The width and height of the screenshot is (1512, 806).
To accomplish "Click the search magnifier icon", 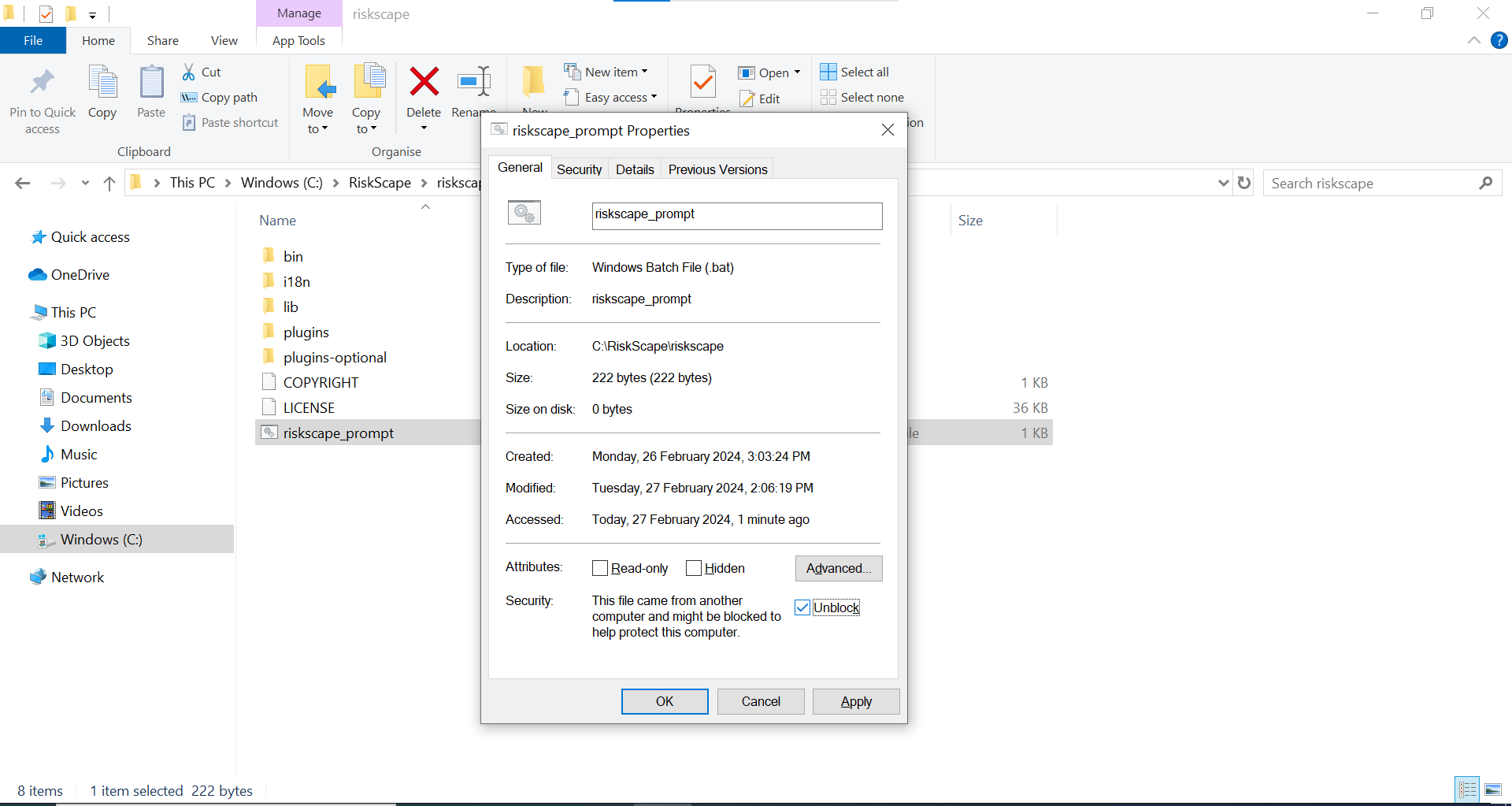I will [1485, 183].
